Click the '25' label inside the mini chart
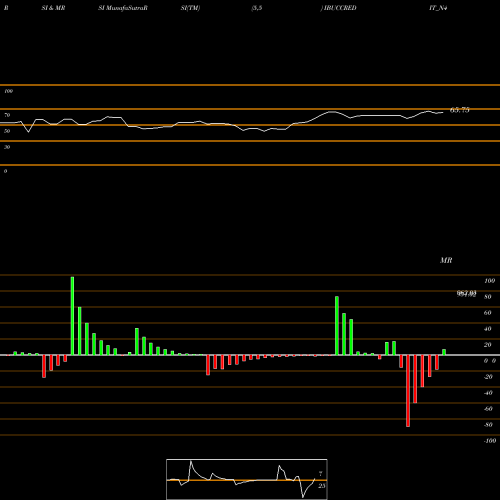 [x=321, y=486]
